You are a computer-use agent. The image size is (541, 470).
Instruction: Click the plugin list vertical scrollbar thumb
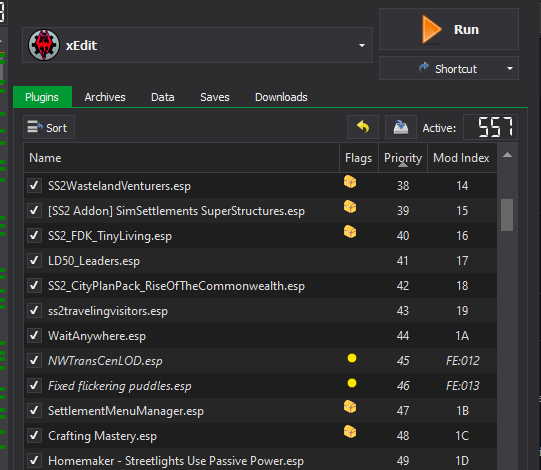[507, 215]
